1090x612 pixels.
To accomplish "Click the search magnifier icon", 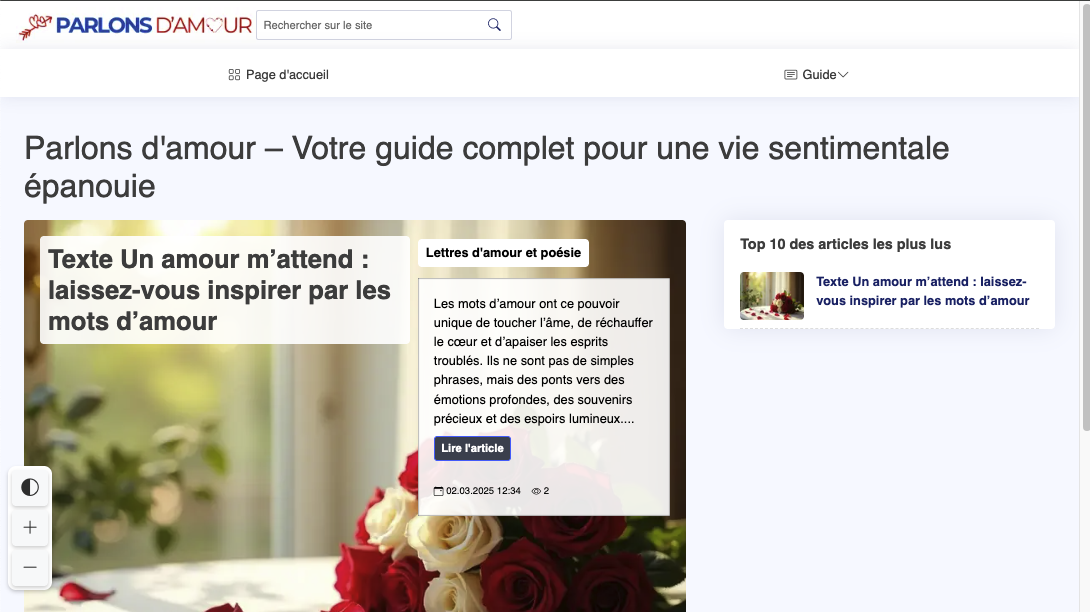I will (x=494, y=24).
